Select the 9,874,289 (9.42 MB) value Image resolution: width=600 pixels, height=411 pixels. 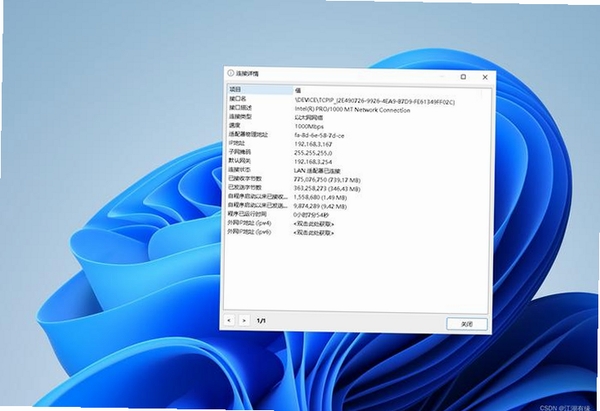(320, 206)
